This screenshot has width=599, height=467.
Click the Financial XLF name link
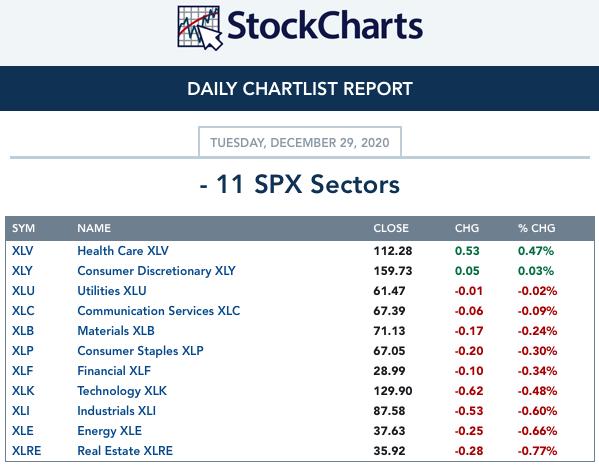pos(114,371)
